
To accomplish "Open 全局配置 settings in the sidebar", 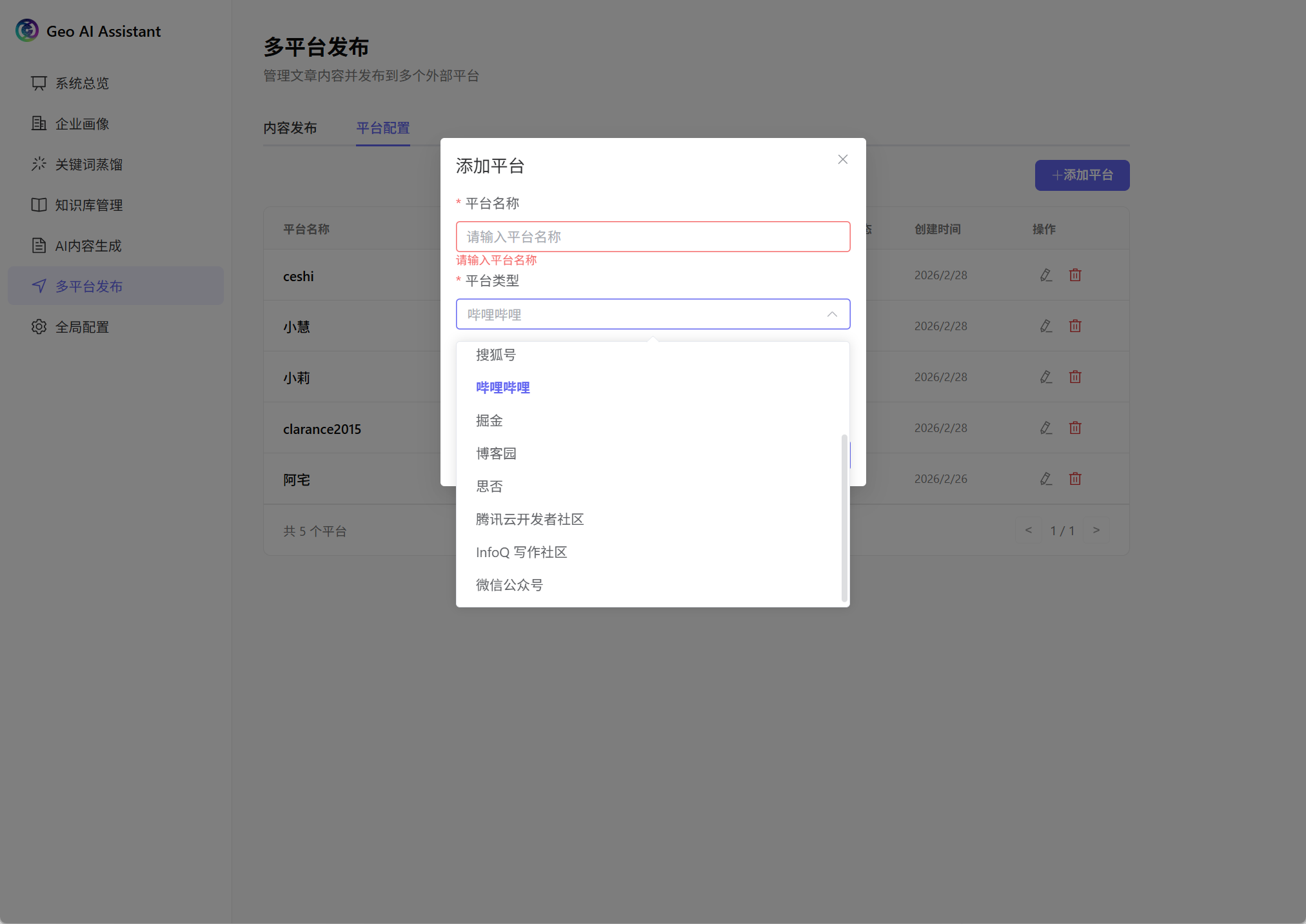I will click(x=115, y=327).
